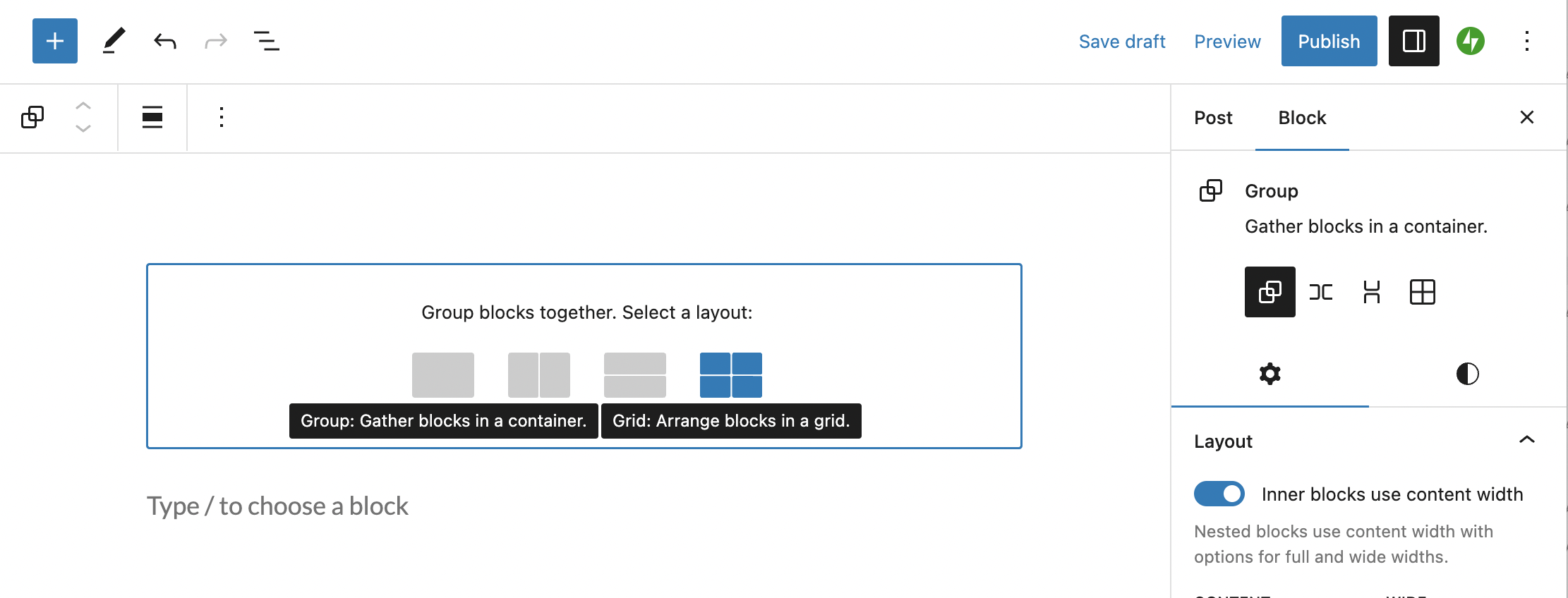
Task: Open block toolbar three-dot options menu
Action: [x=222, y=117]
